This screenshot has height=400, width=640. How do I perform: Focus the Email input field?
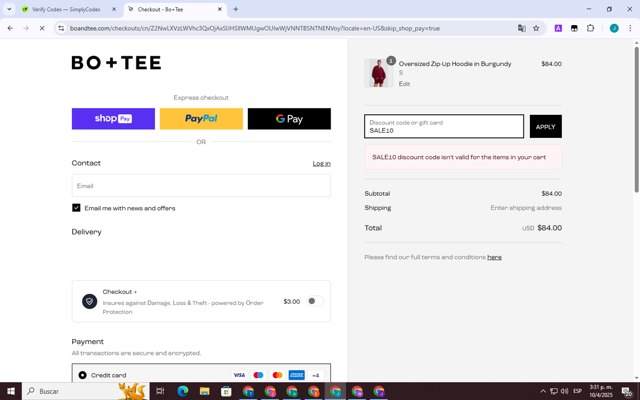pyautogui.click(x=201, y=186)
